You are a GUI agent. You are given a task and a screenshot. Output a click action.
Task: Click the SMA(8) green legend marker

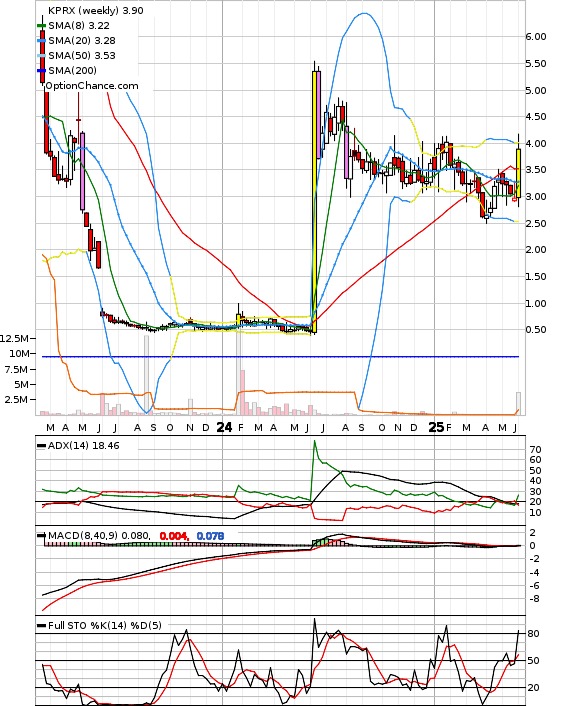tap(41, 26)
